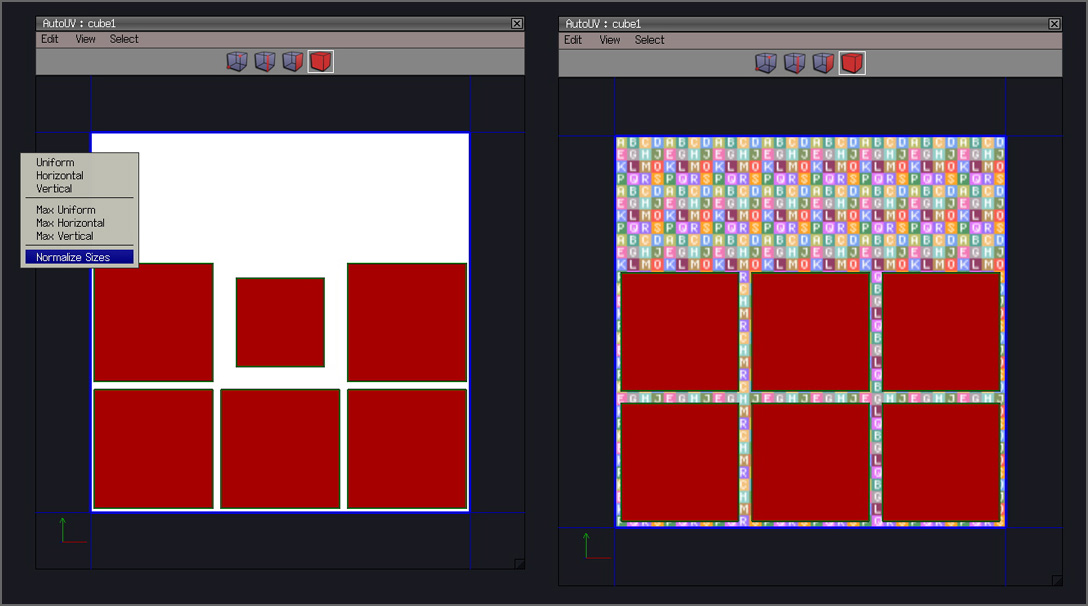Open View menu in right AutoUV window
Screen dimensions: 1088x606
pyautogui.click(x=610, y=40)
